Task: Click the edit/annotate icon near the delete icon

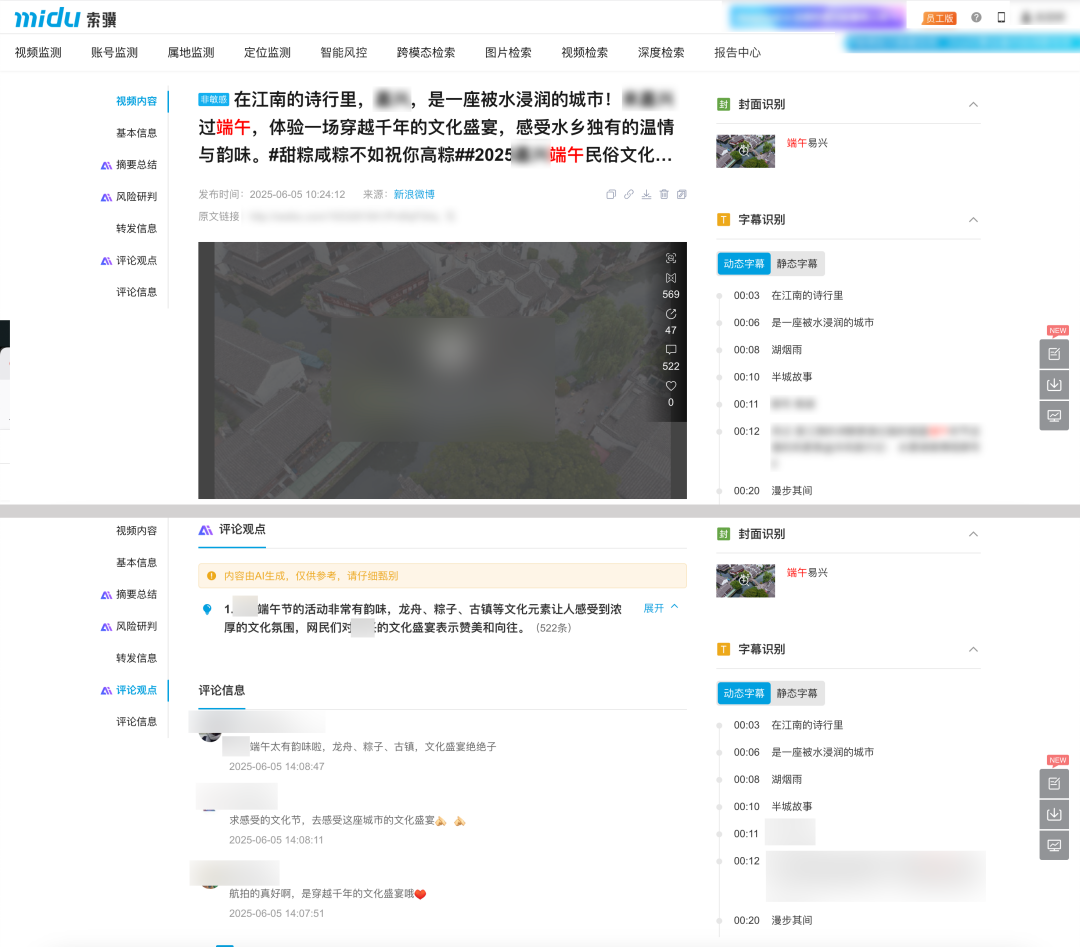Action: [x=682, y=194]
